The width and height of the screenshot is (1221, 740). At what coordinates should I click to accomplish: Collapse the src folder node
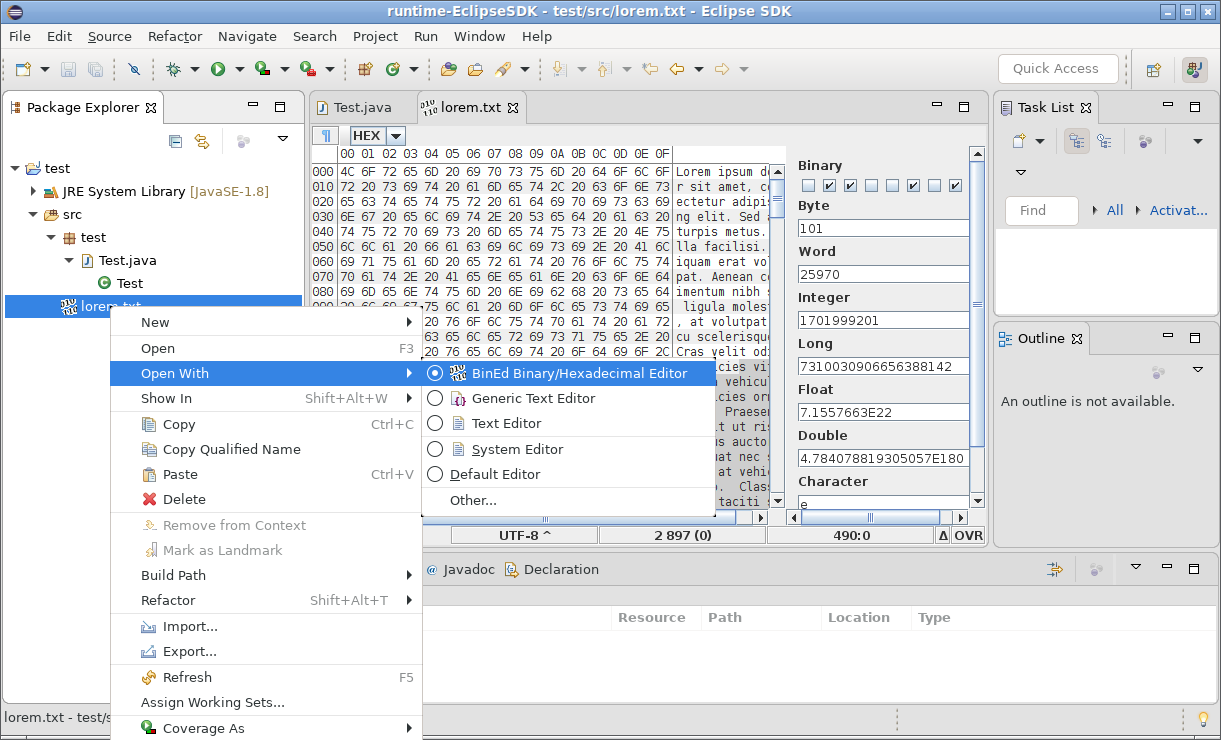click(33, 214)
